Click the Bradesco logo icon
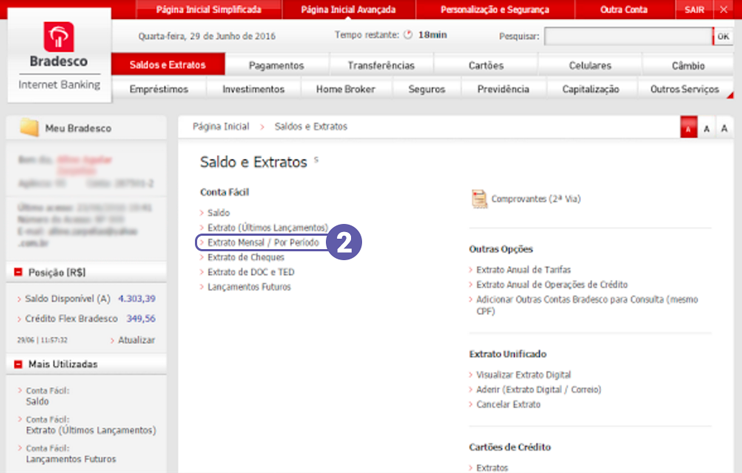742x473 pixels. coord(59,37)
